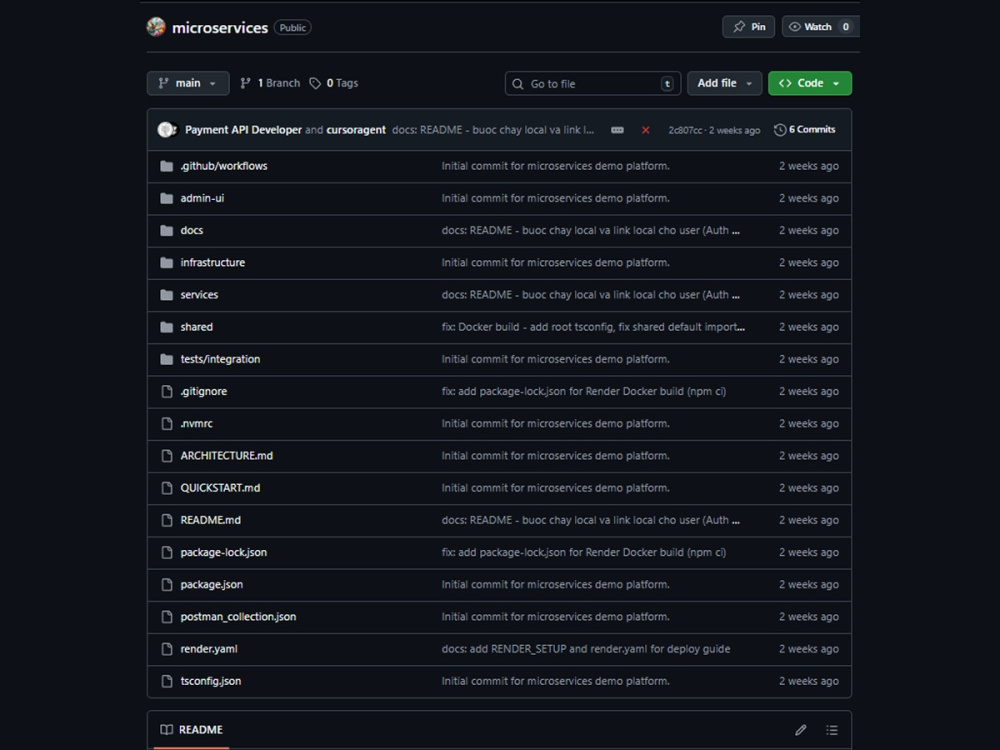View the 0 Tags link
Viewport: 1000px width, 750px height.
click(x=334, y=83)
